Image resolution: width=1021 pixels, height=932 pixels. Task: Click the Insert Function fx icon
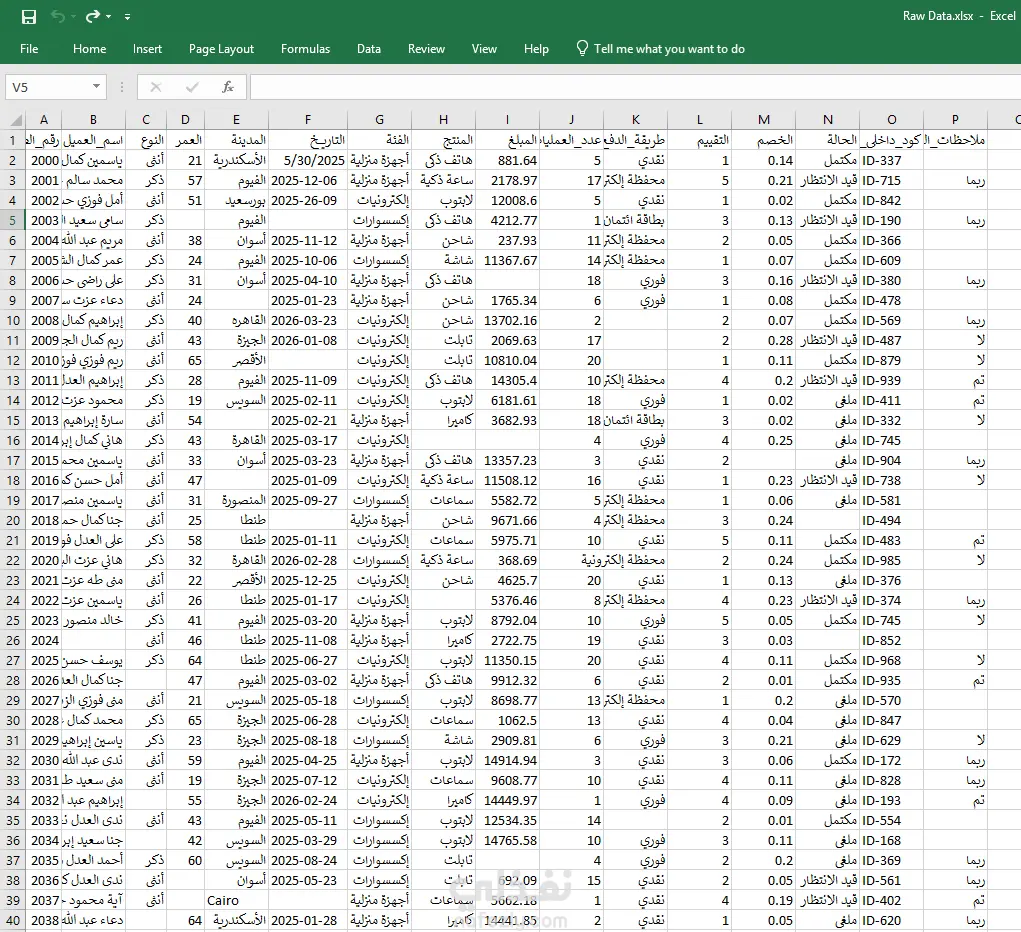pos(228,87)
